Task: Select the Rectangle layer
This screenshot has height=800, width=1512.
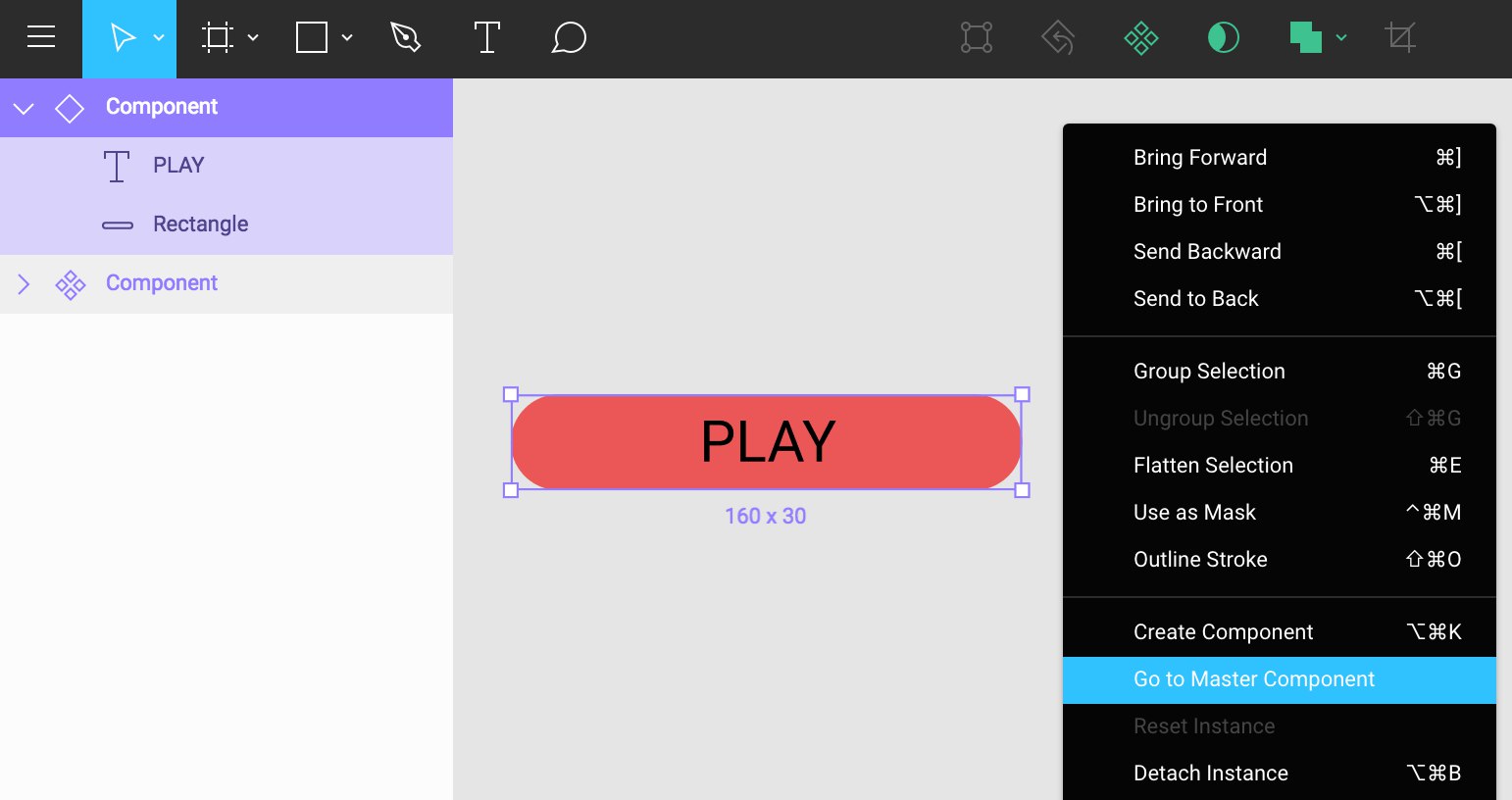Action: coord(227,225)
